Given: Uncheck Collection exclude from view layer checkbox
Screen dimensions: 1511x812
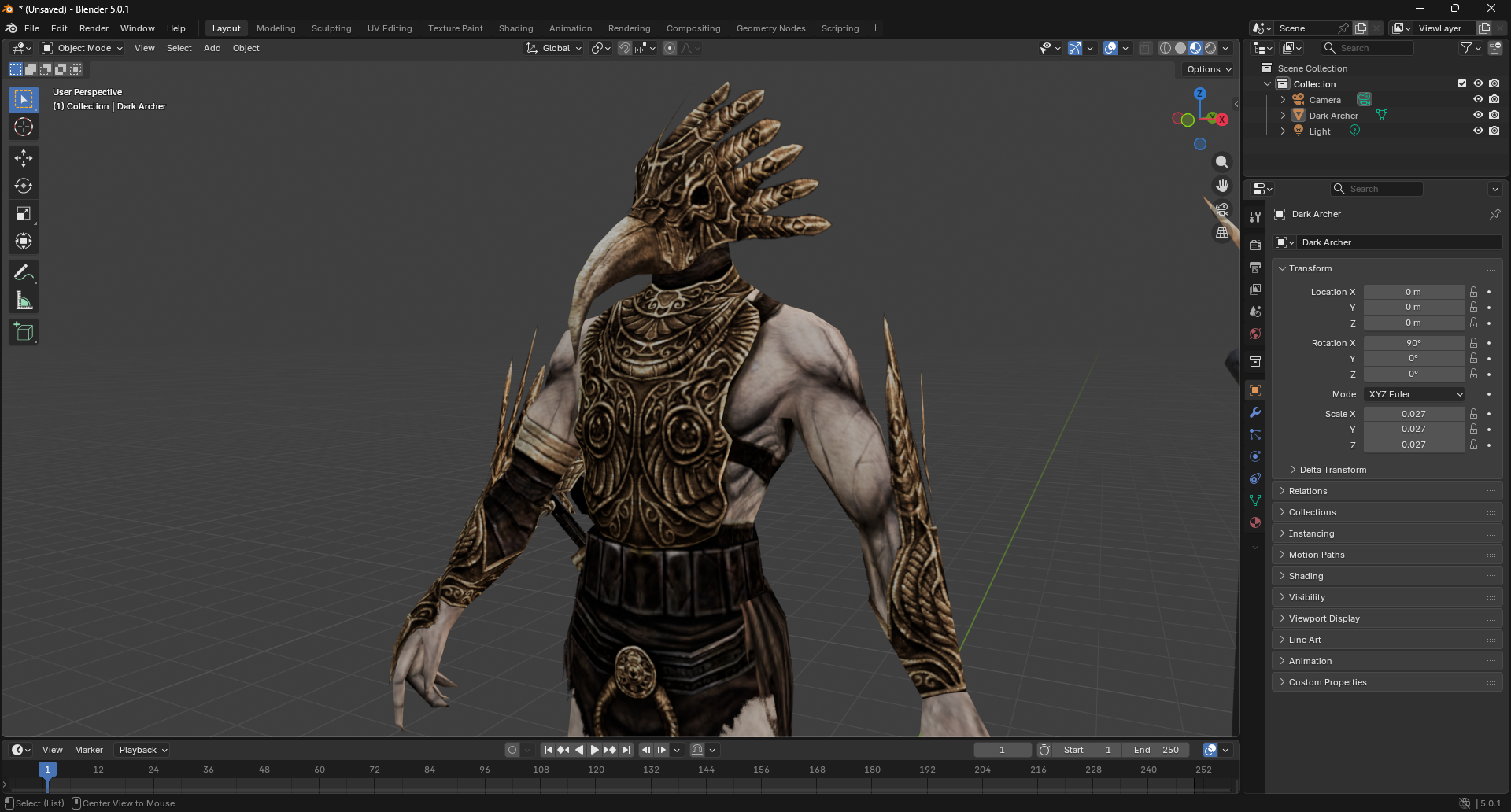Looking at the screenshot, I should point(1462,83).
